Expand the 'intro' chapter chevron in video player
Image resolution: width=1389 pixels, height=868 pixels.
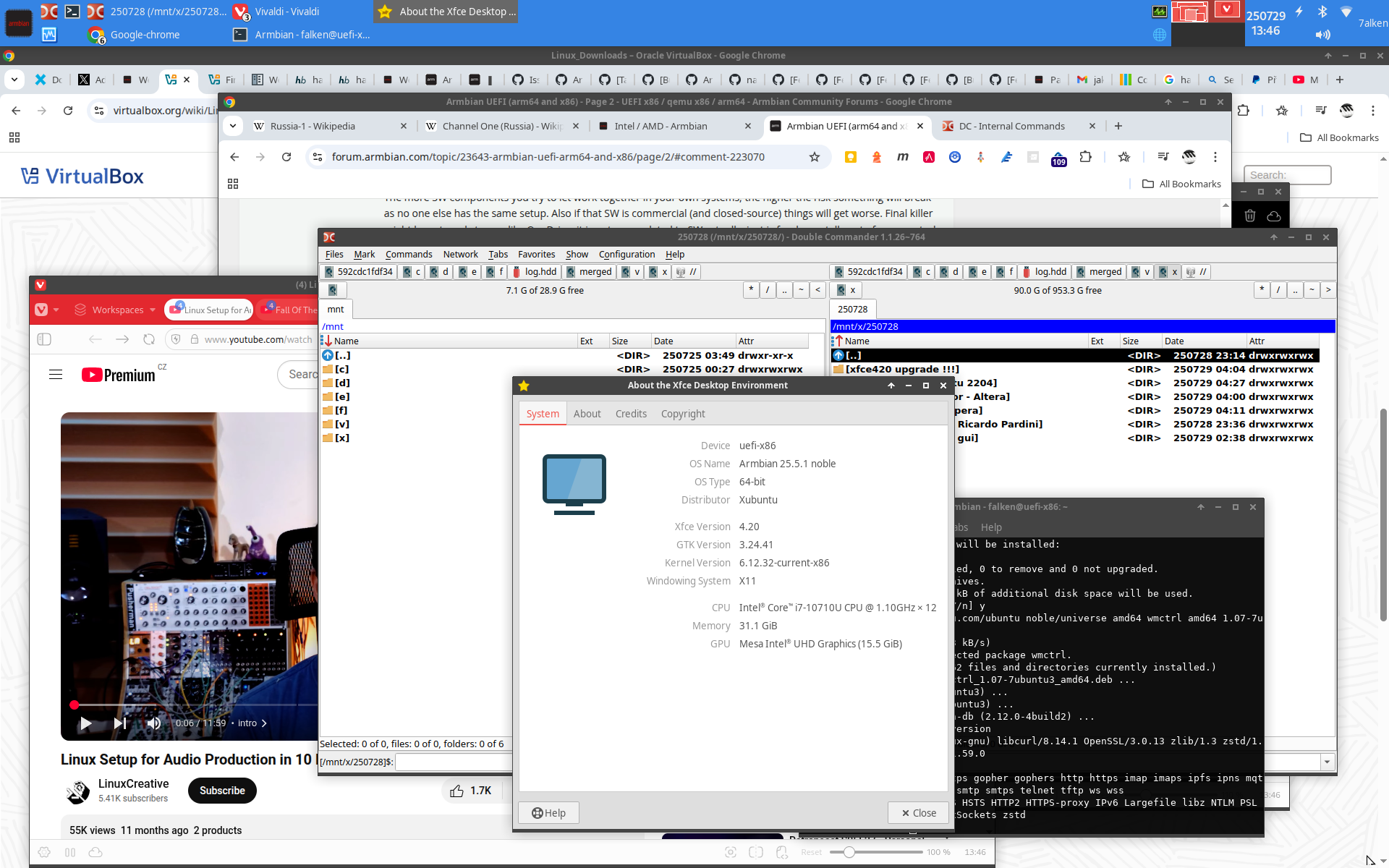click(264, 723)
